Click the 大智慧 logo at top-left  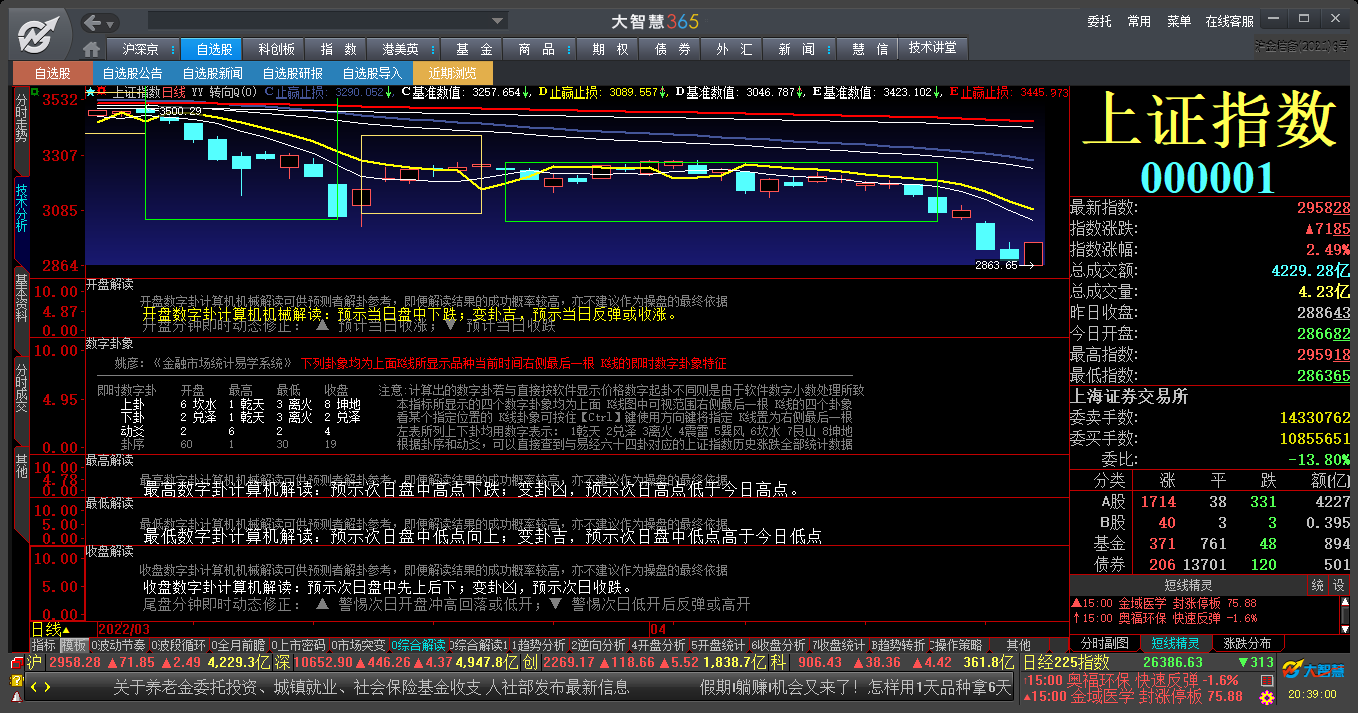40,35
